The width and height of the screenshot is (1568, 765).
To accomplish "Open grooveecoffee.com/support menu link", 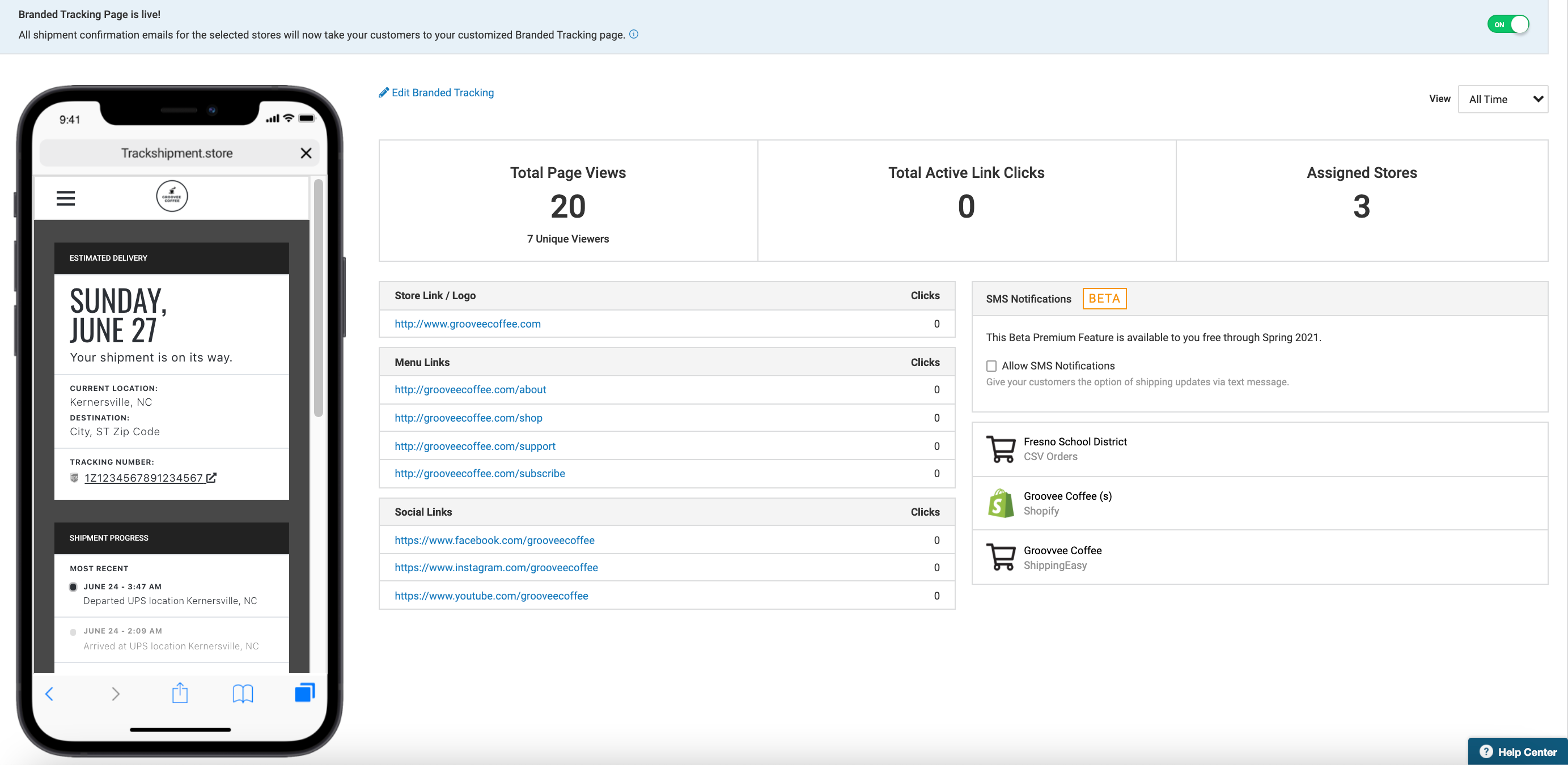I will click(475, 446).
